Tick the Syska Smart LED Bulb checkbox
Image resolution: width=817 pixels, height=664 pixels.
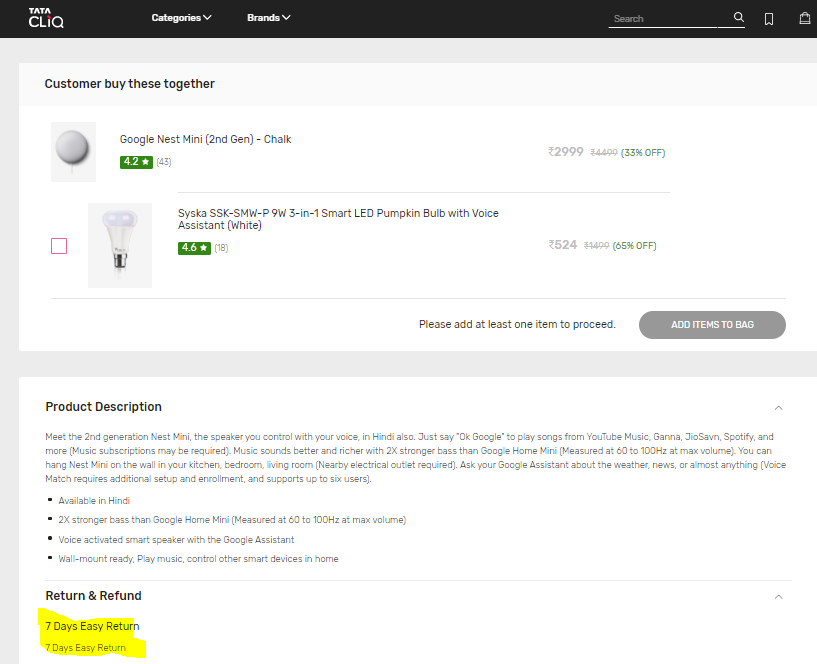59,246
